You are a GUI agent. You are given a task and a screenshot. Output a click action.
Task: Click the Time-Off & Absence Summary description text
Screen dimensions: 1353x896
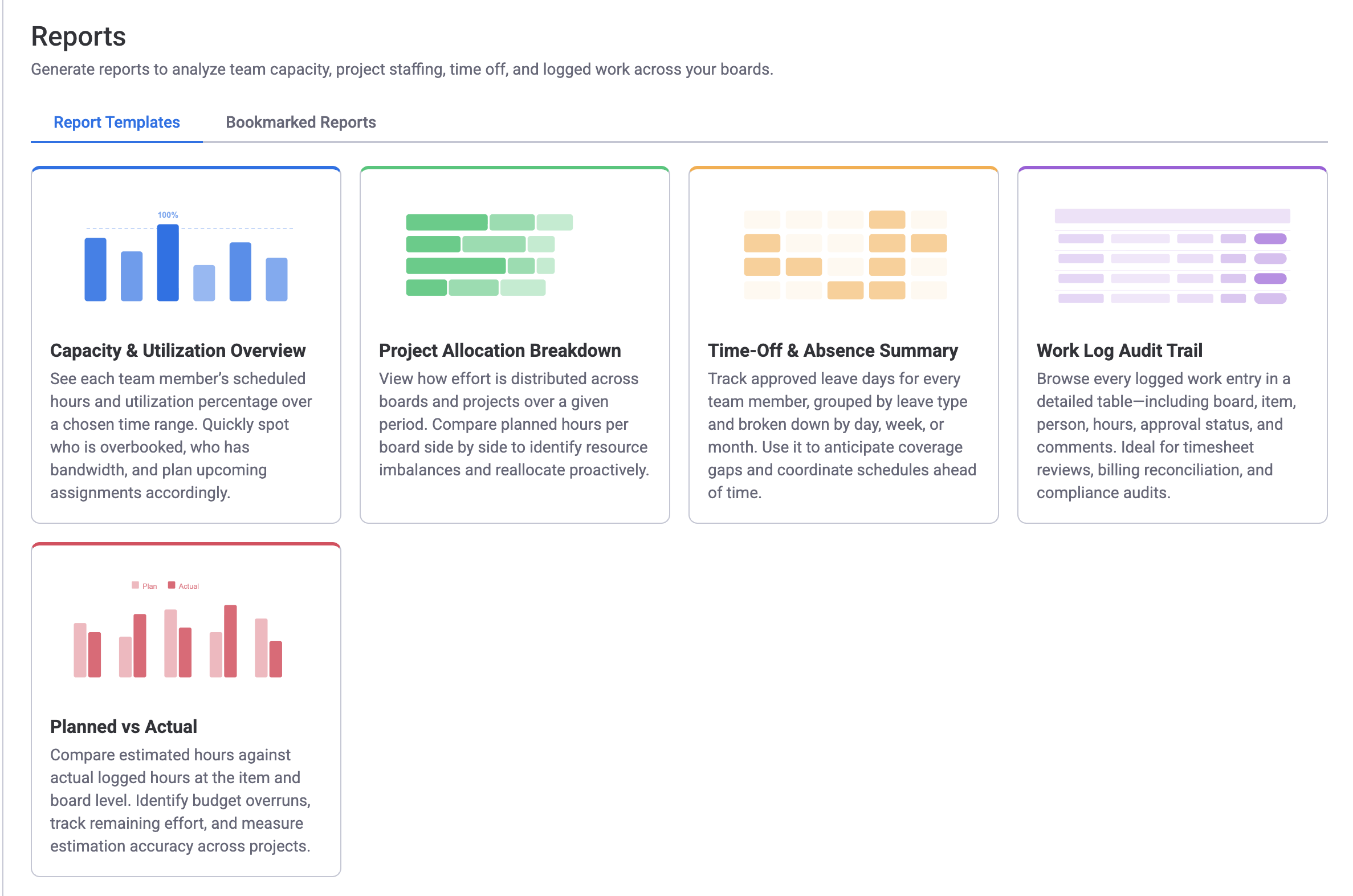[841, 435]
